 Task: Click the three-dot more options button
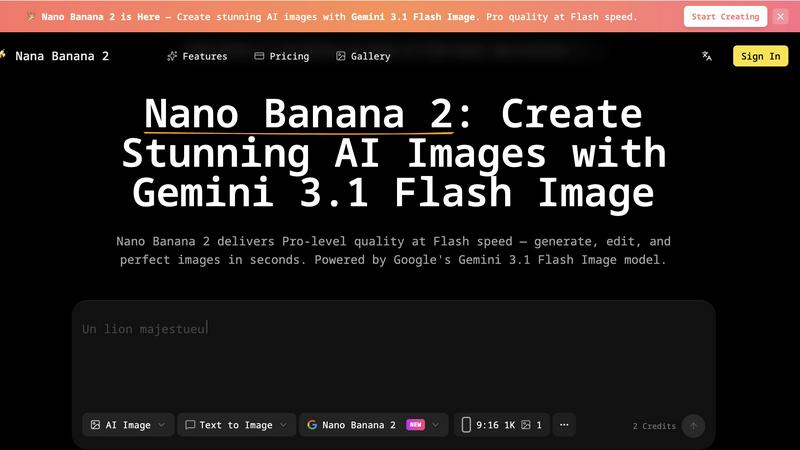tap(564, 425)
